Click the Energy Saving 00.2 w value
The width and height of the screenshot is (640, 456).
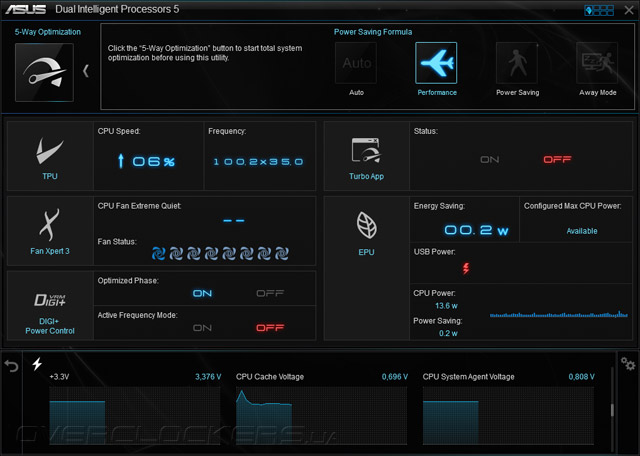point(476,230)
